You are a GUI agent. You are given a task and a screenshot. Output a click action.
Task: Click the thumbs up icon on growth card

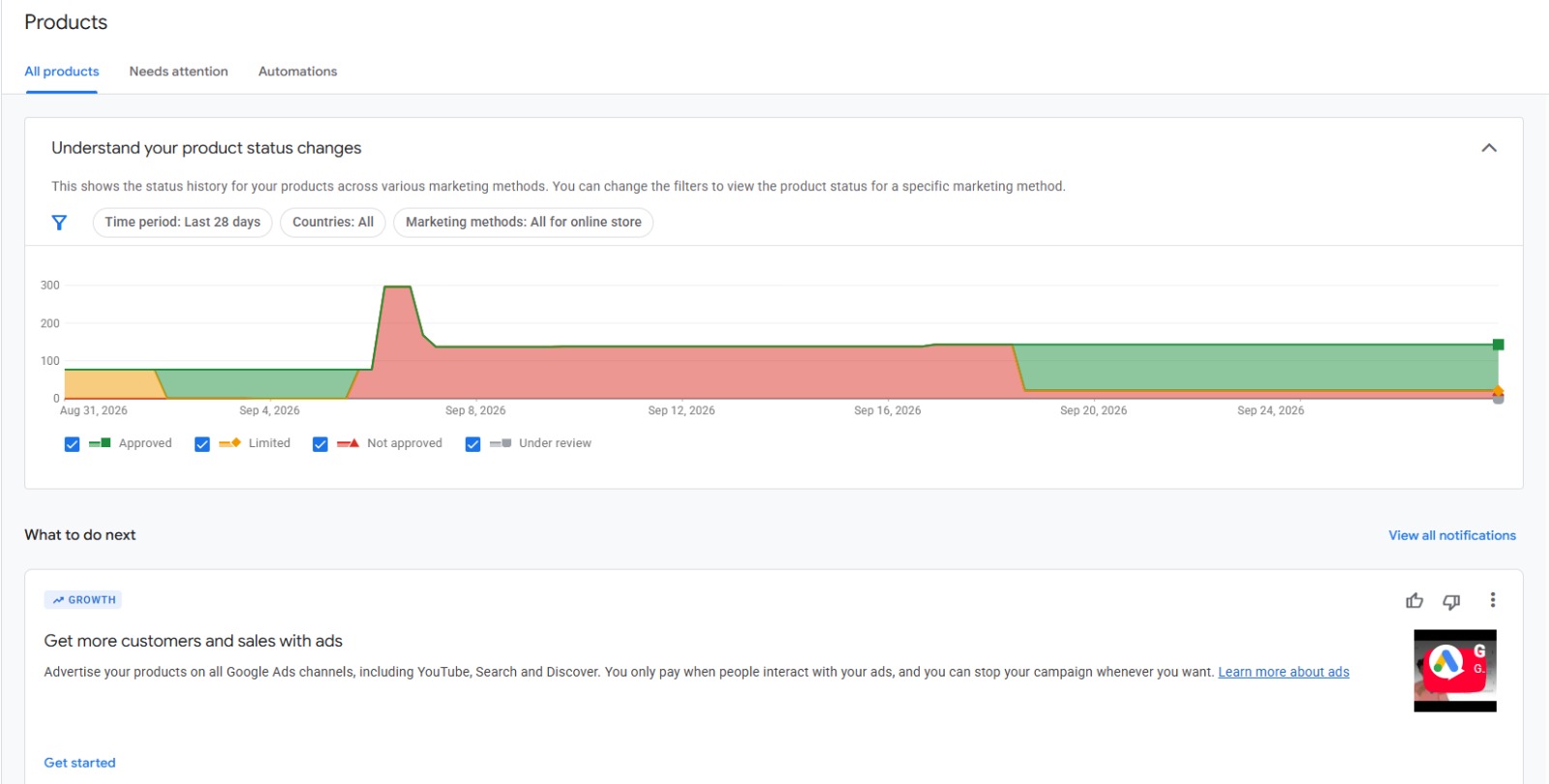[x=1414, y=601]
